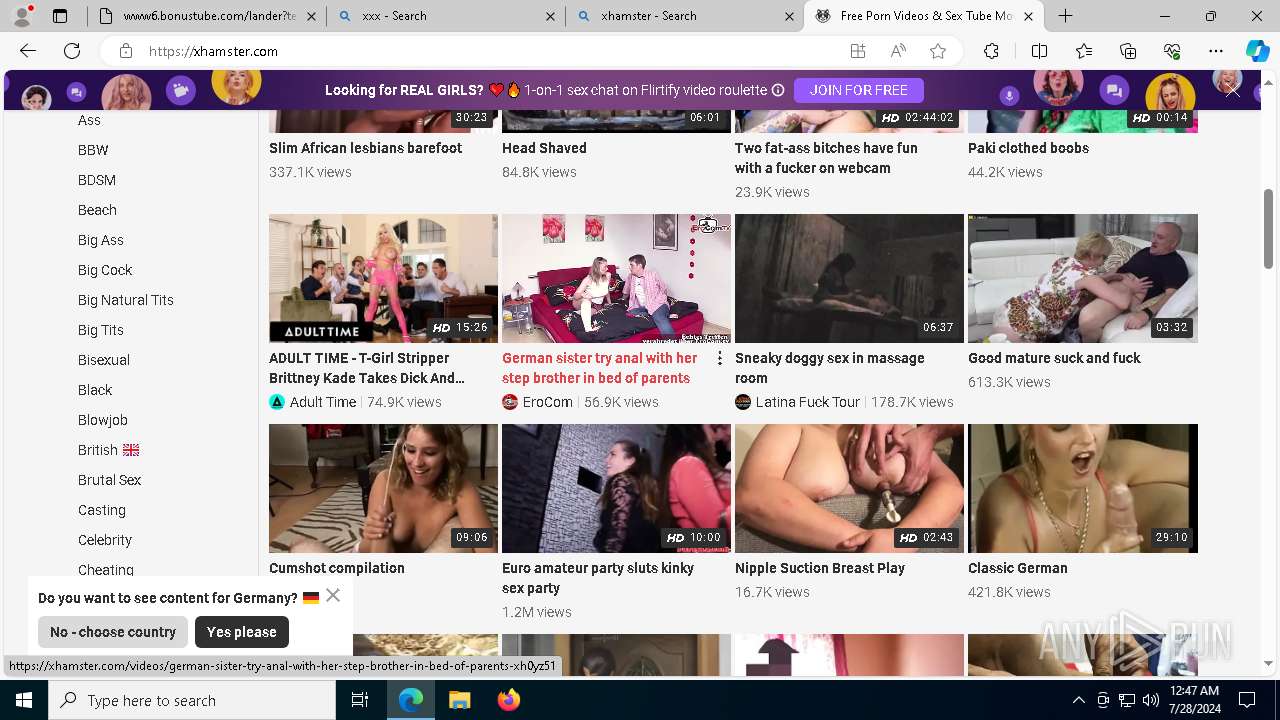The height and width of the screenshot is (720, 1280).
Task: Open the Collections icon
Action: tap(1128, 51)
